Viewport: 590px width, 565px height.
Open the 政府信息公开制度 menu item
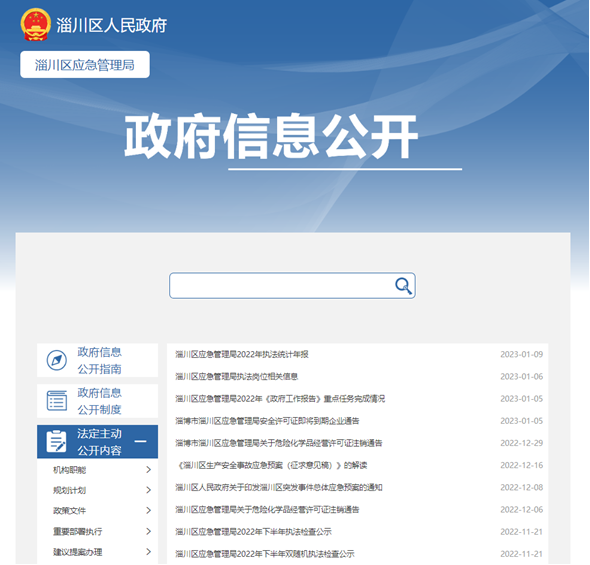point(97,401)
